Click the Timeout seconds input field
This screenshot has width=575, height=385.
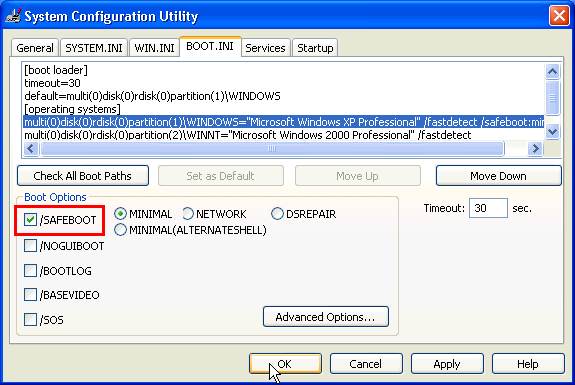click(x=488, y=208)
